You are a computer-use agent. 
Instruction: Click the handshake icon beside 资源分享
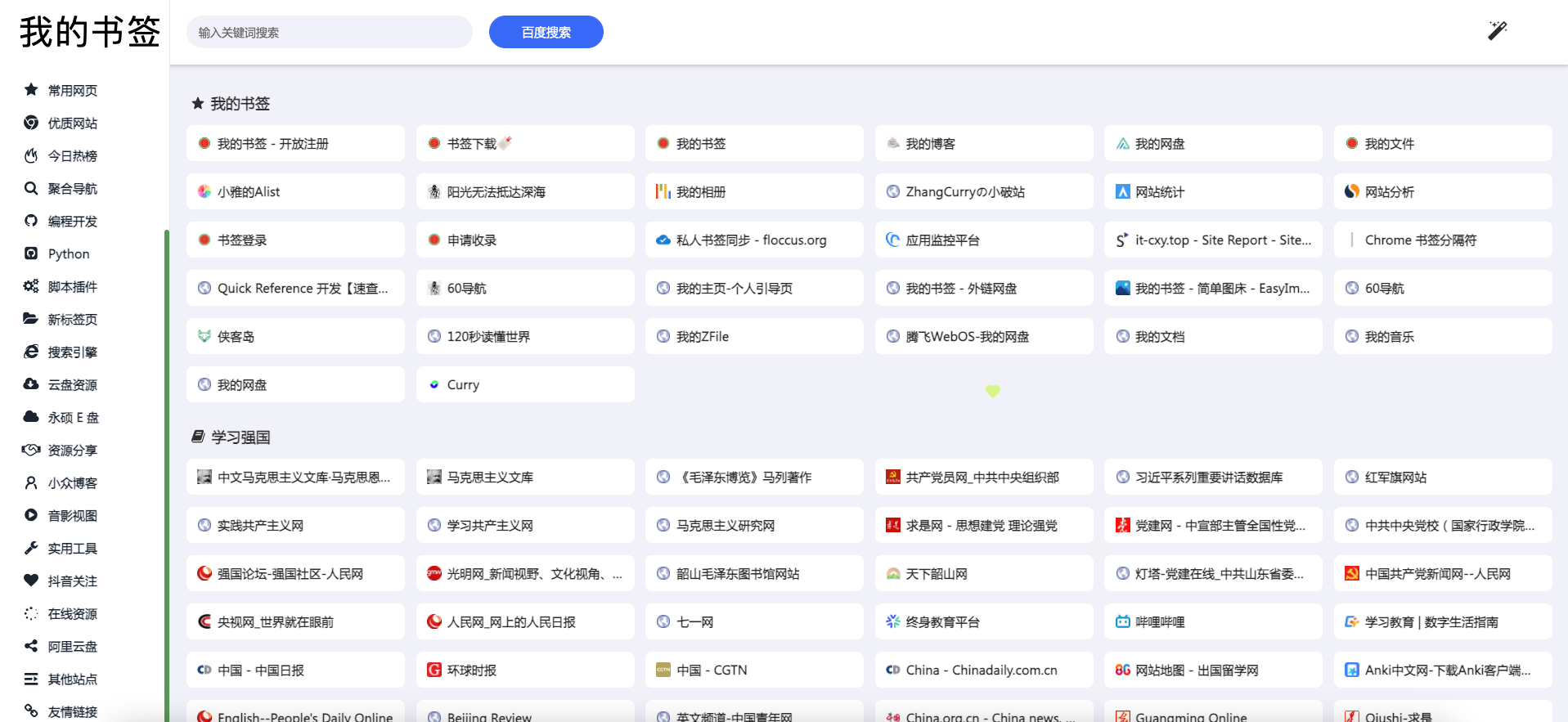31,450
